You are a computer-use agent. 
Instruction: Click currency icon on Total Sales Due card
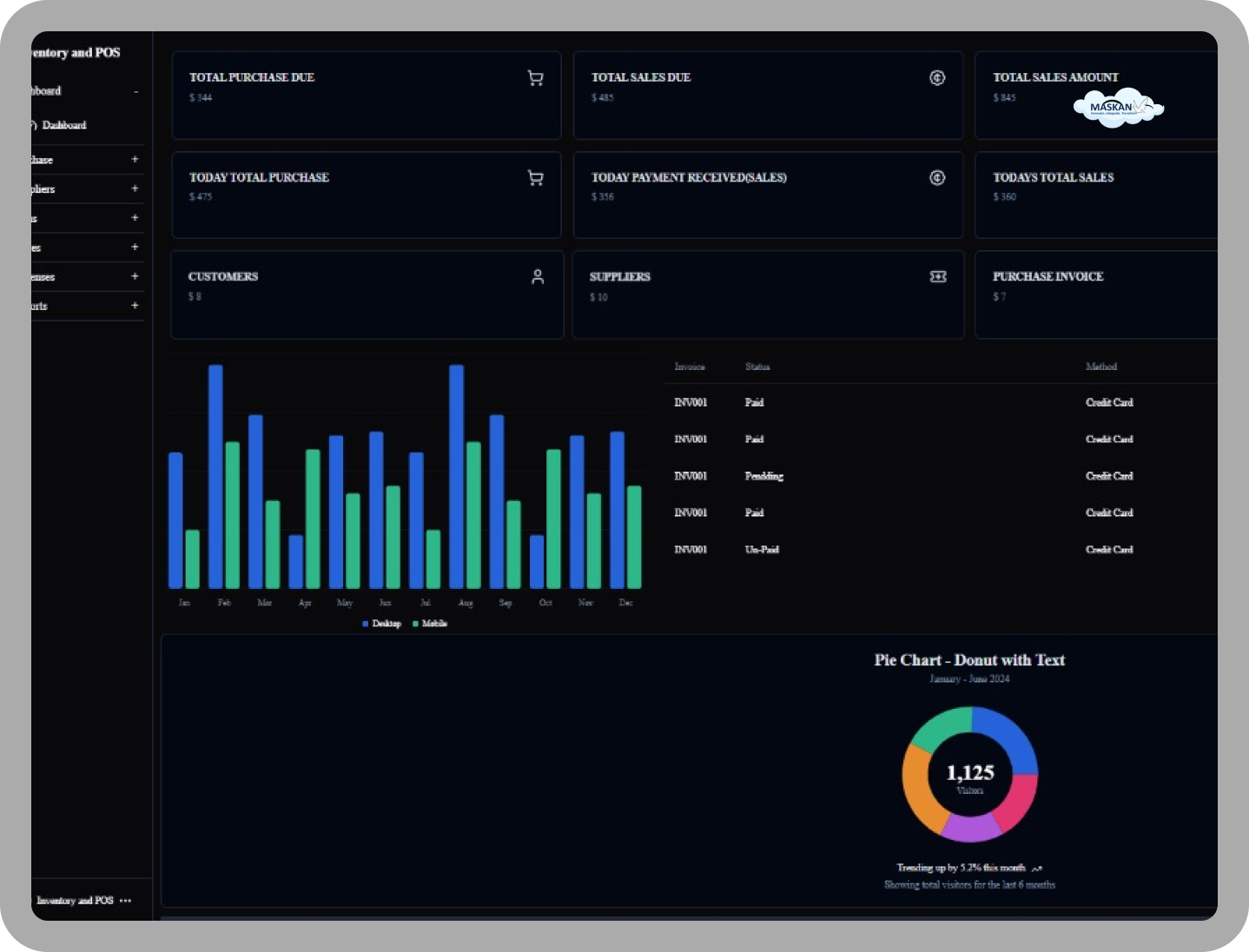coord(937,78)
